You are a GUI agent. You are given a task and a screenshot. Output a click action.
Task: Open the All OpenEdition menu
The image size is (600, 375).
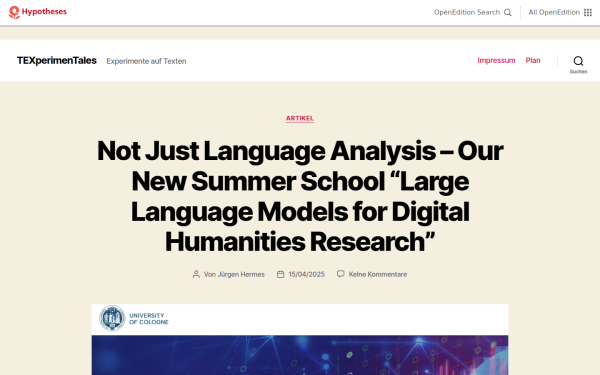(x=554, y=12)
